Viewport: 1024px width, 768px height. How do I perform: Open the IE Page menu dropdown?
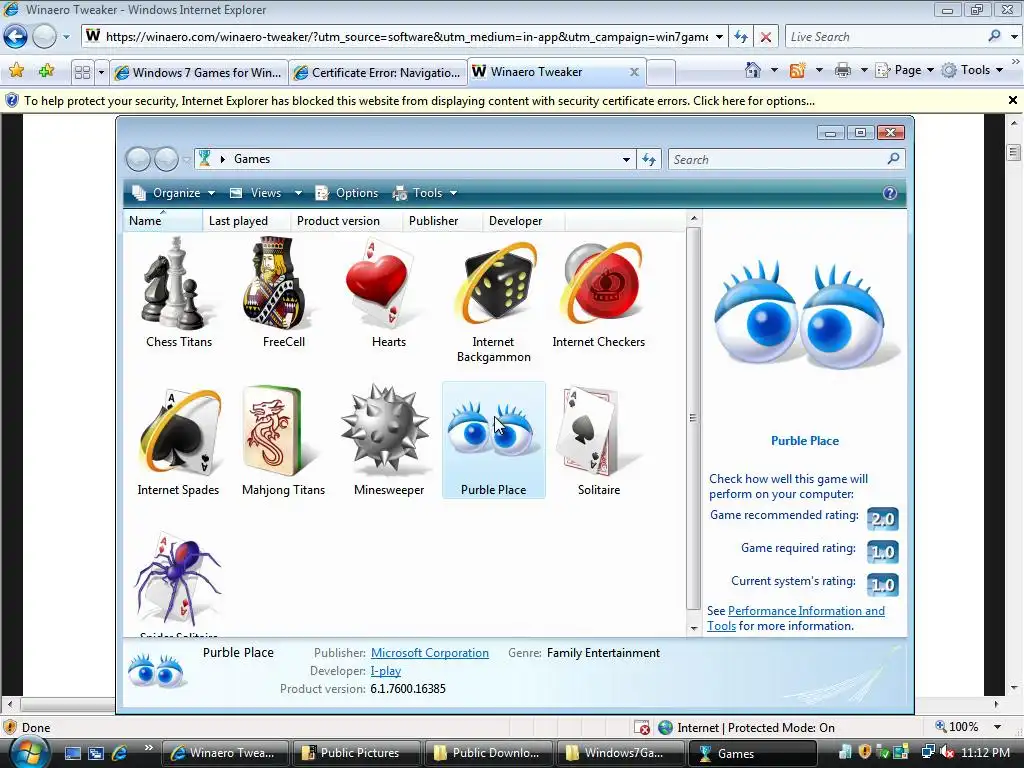pos(905,70)
